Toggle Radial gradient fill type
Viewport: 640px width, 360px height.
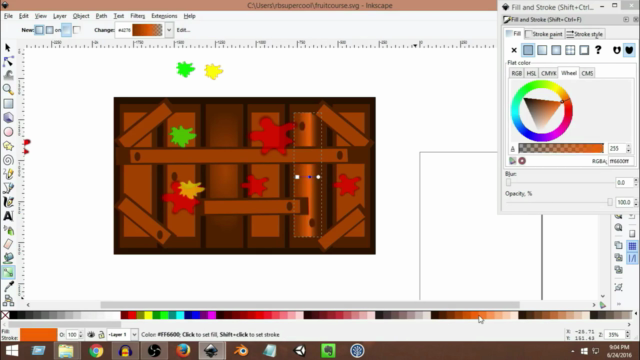click(x=556, y=50)
